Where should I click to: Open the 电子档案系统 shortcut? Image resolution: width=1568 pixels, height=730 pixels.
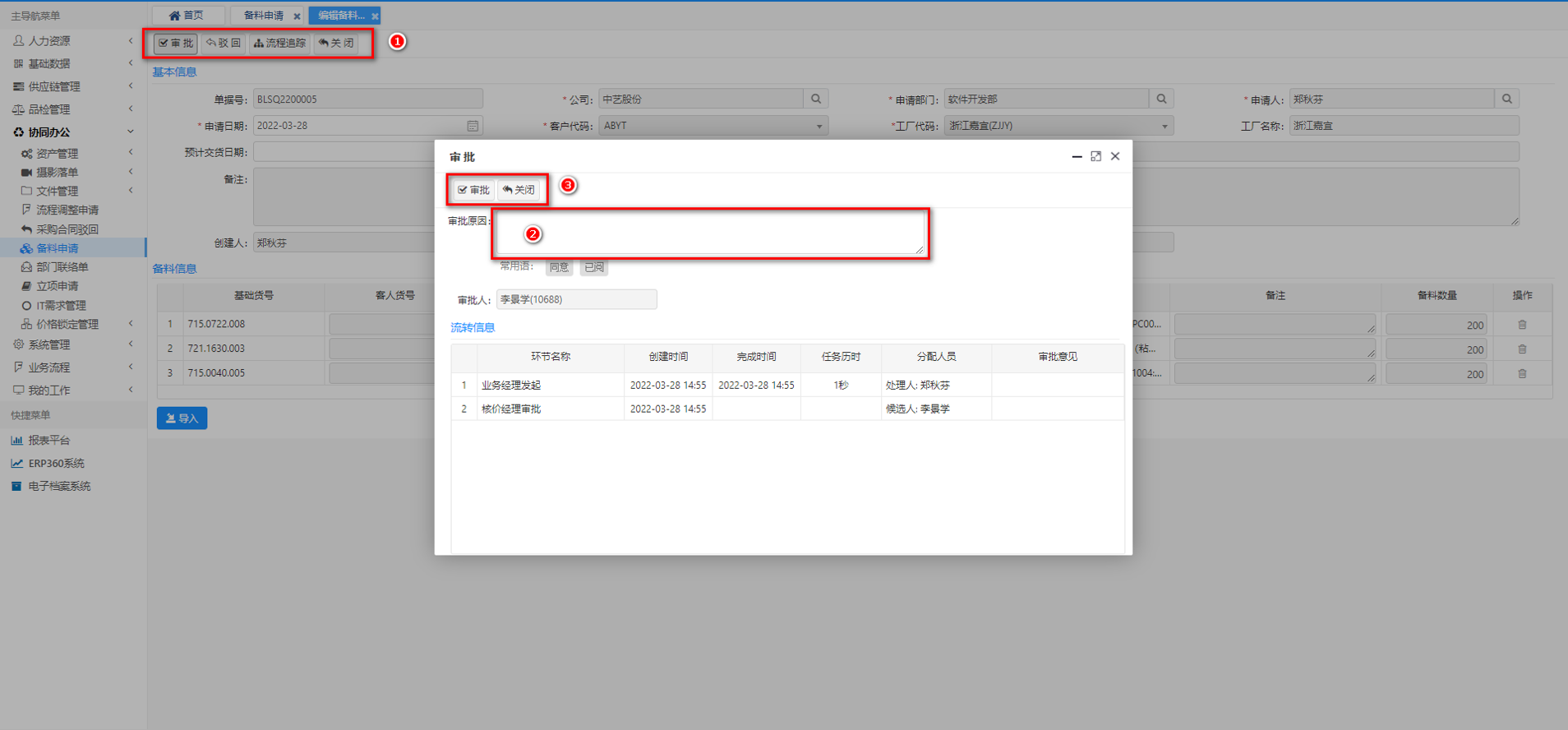point(50,487)
